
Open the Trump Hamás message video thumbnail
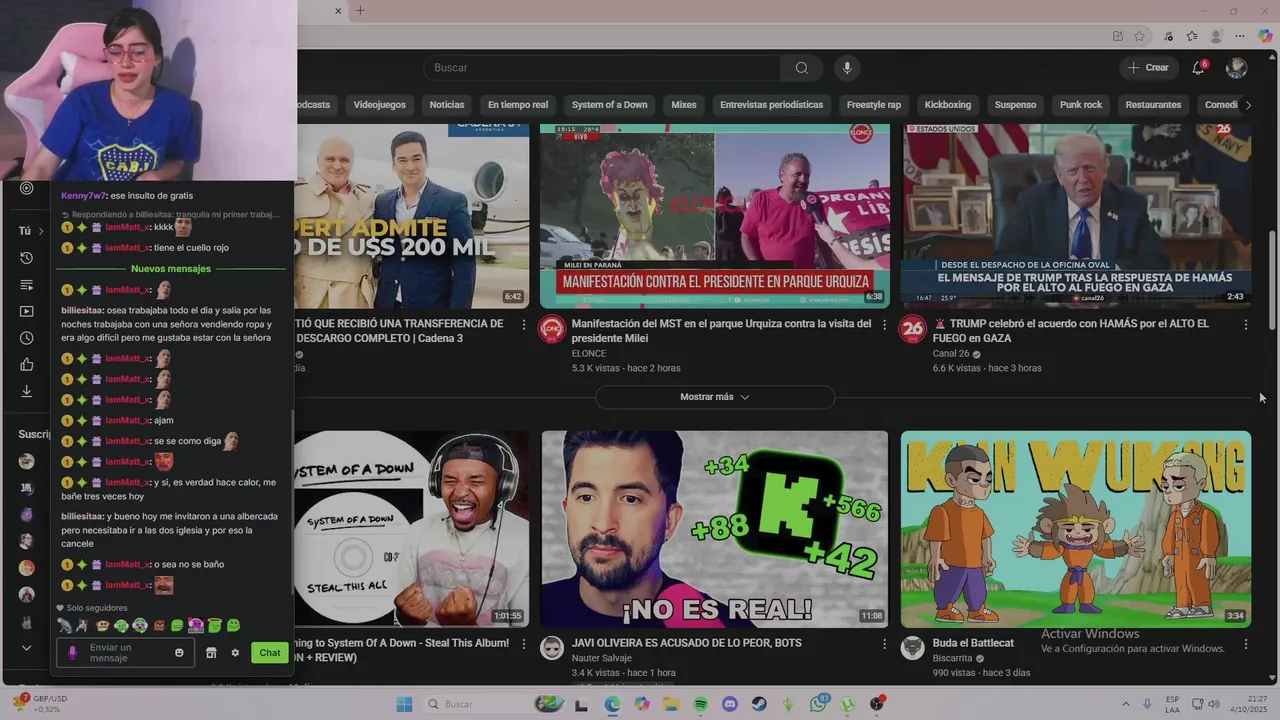click(1076, 216)
